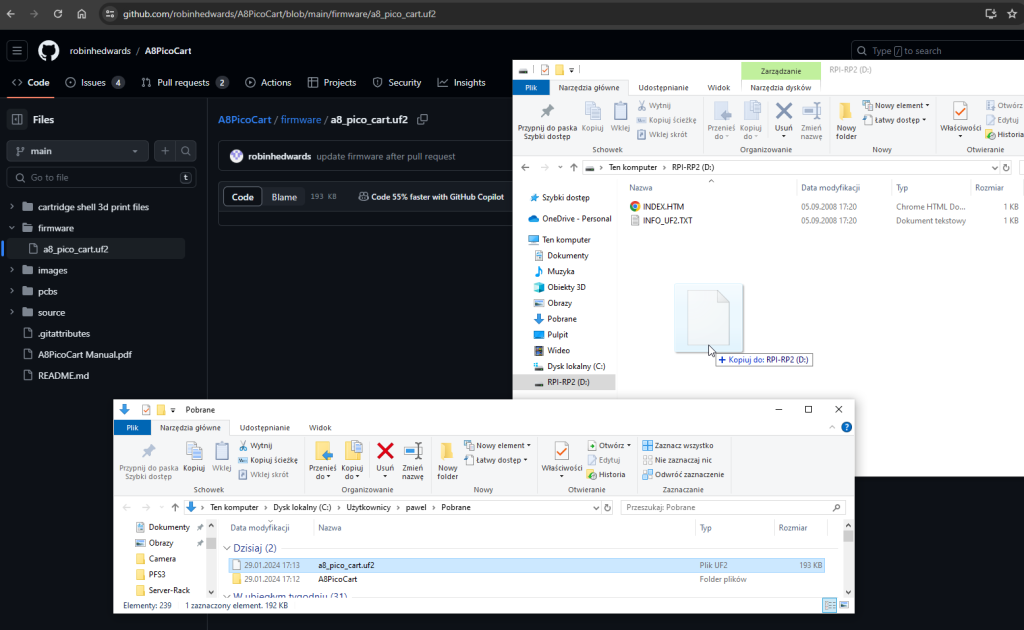
Task: Switch to details view in Pobrane status bar
Action: click(x=829, y=605)
